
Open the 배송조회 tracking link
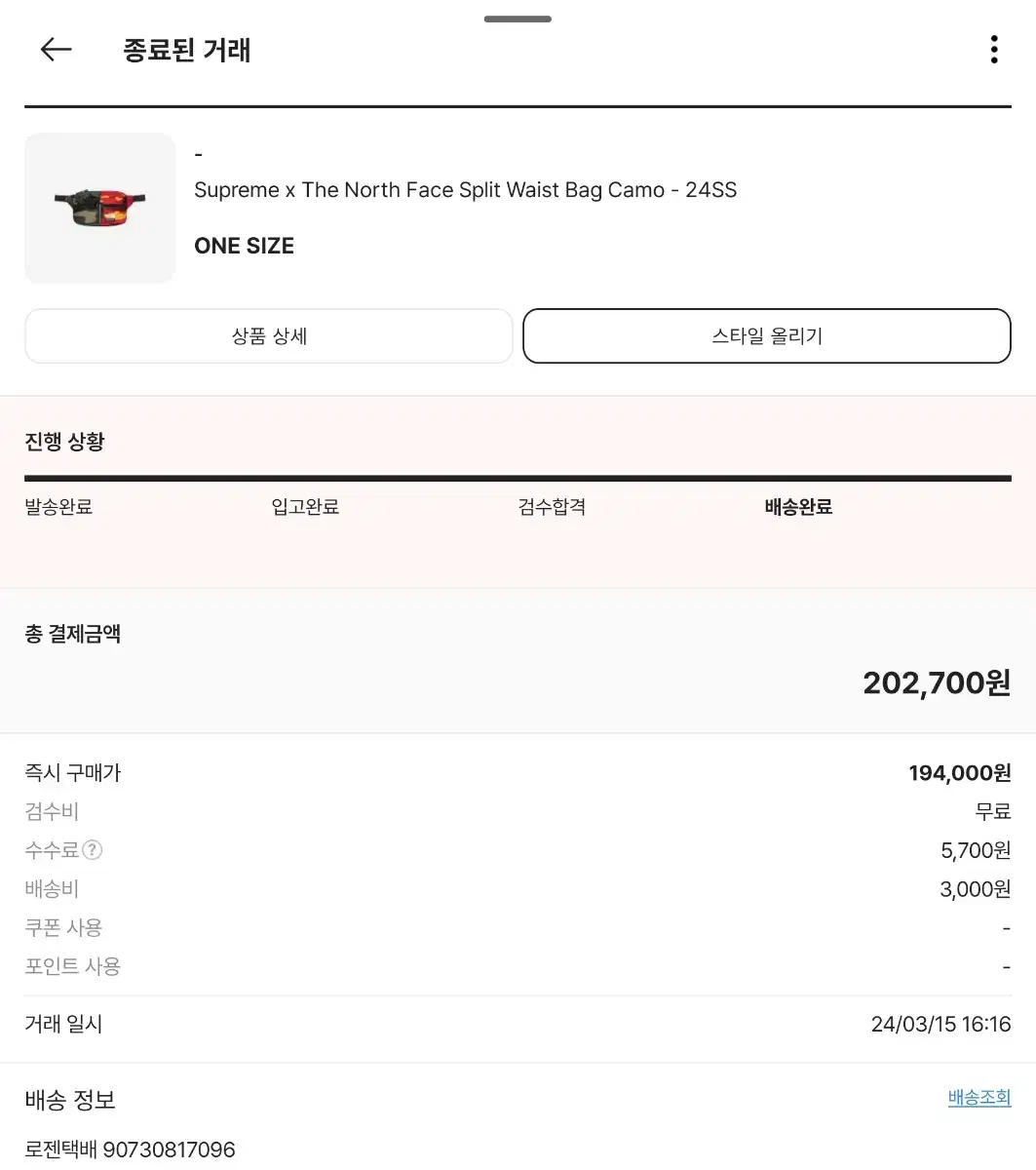[978, 1098]
